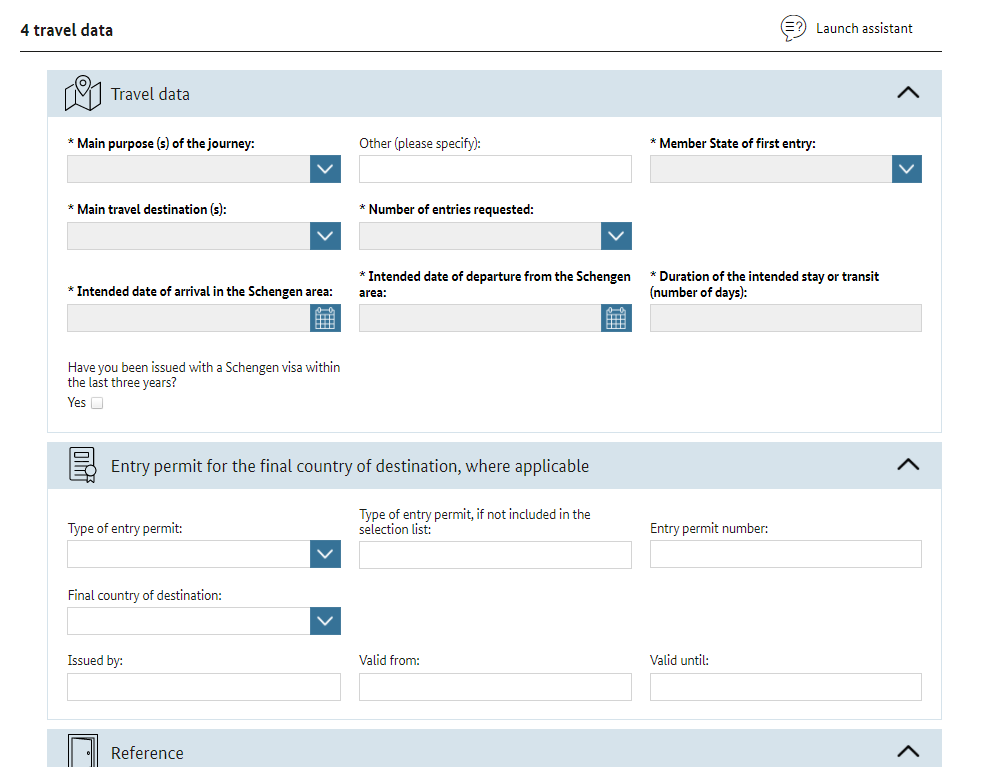Viewport: 1005px width, 767px height.
Task: Click the Issued by input field
Action: 204,687
